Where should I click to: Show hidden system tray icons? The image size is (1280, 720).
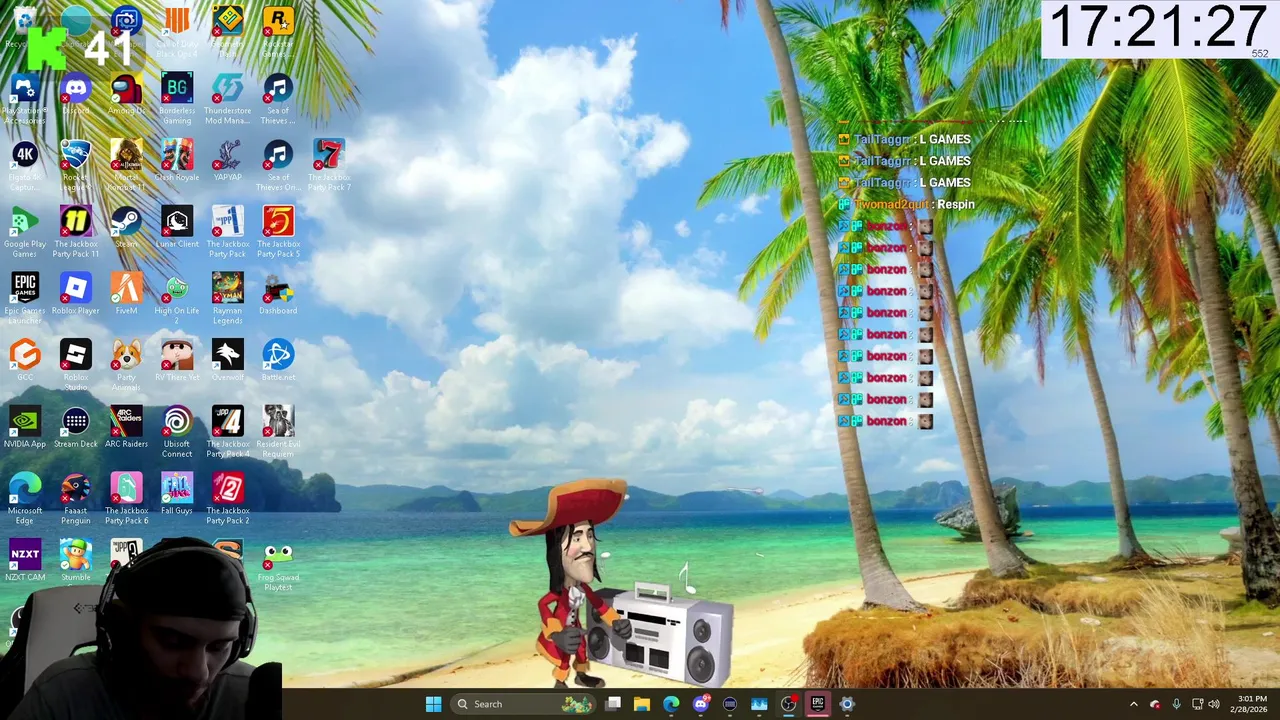1133,704
